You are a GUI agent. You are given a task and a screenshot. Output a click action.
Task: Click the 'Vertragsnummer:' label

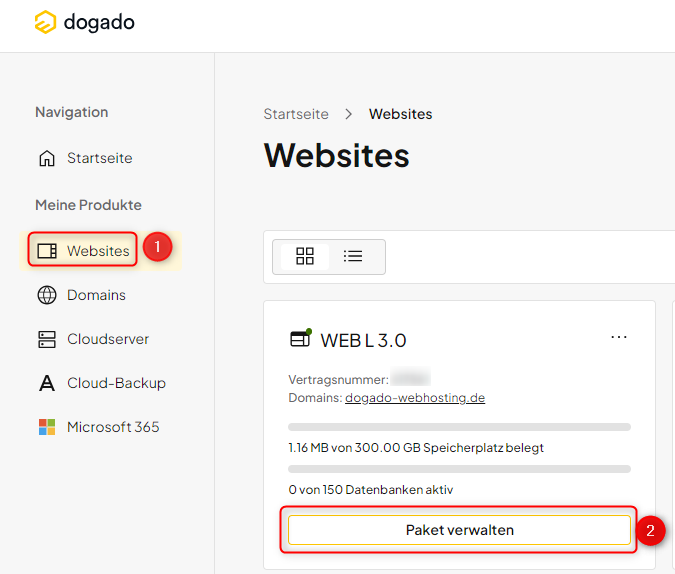[x=338, y=380]
